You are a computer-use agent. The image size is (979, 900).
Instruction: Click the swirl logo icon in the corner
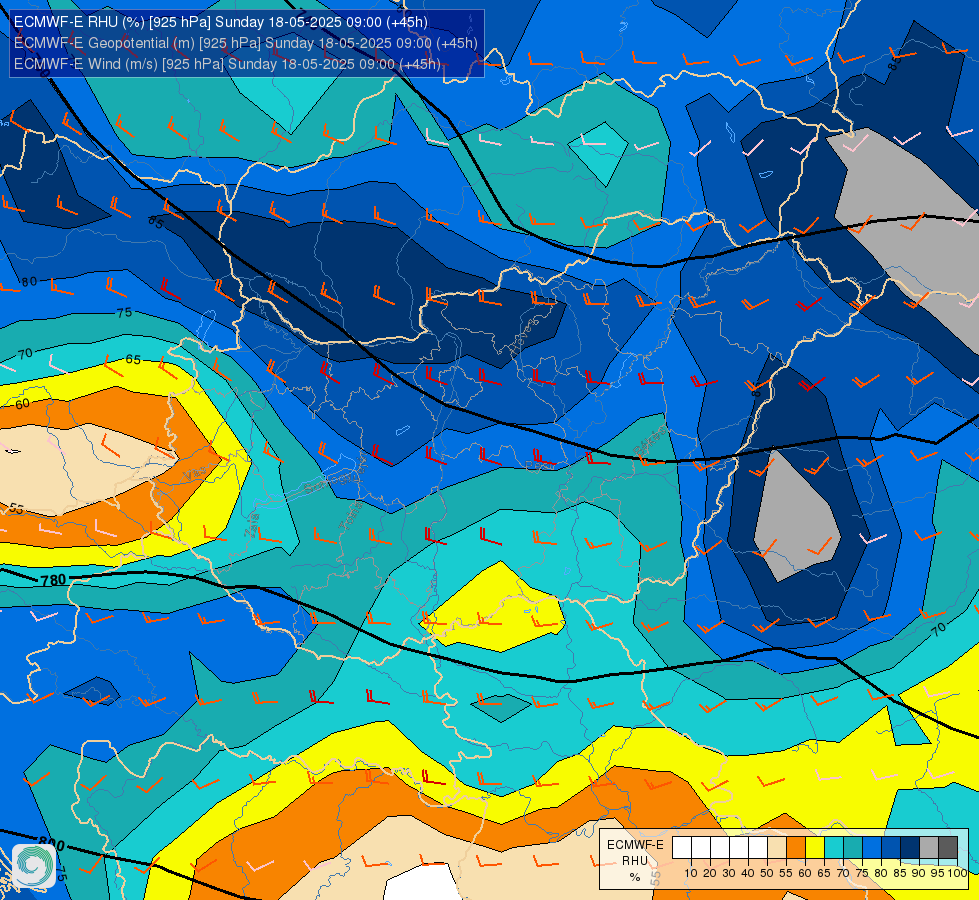34,865
